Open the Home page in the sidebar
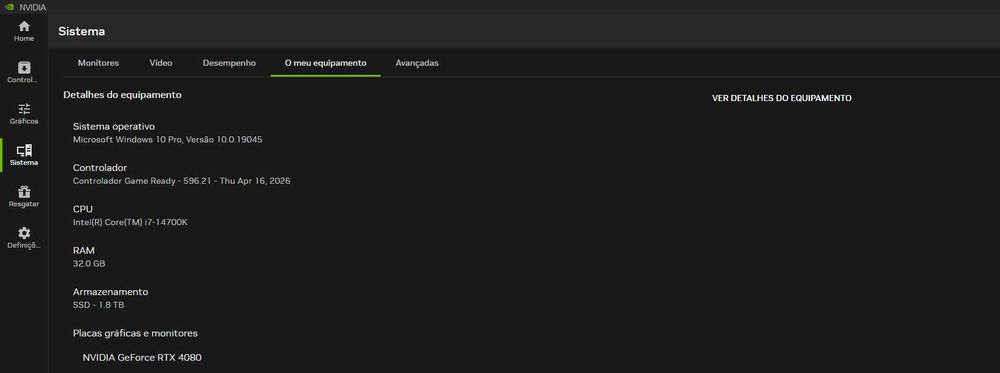Screen dimensions: 1000x373 pyautogui.click(x=24, y=31)
